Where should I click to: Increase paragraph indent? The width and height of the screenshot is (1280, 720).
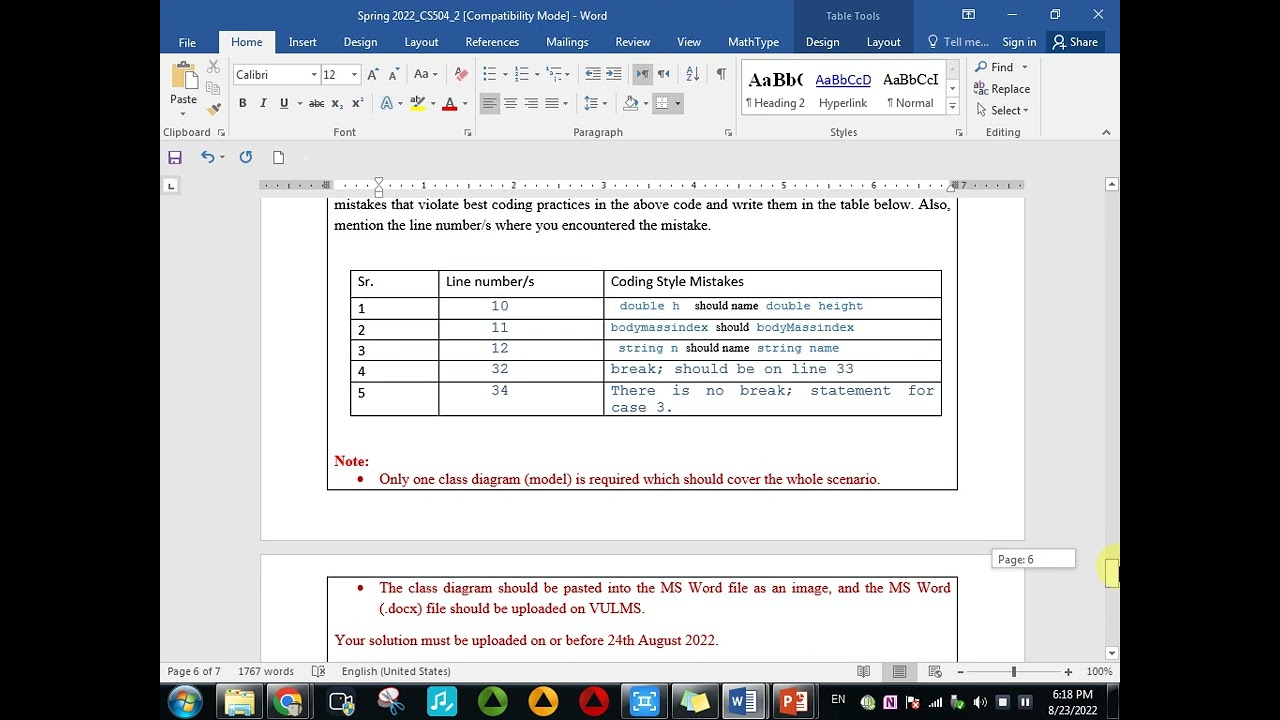coord(614,74)
